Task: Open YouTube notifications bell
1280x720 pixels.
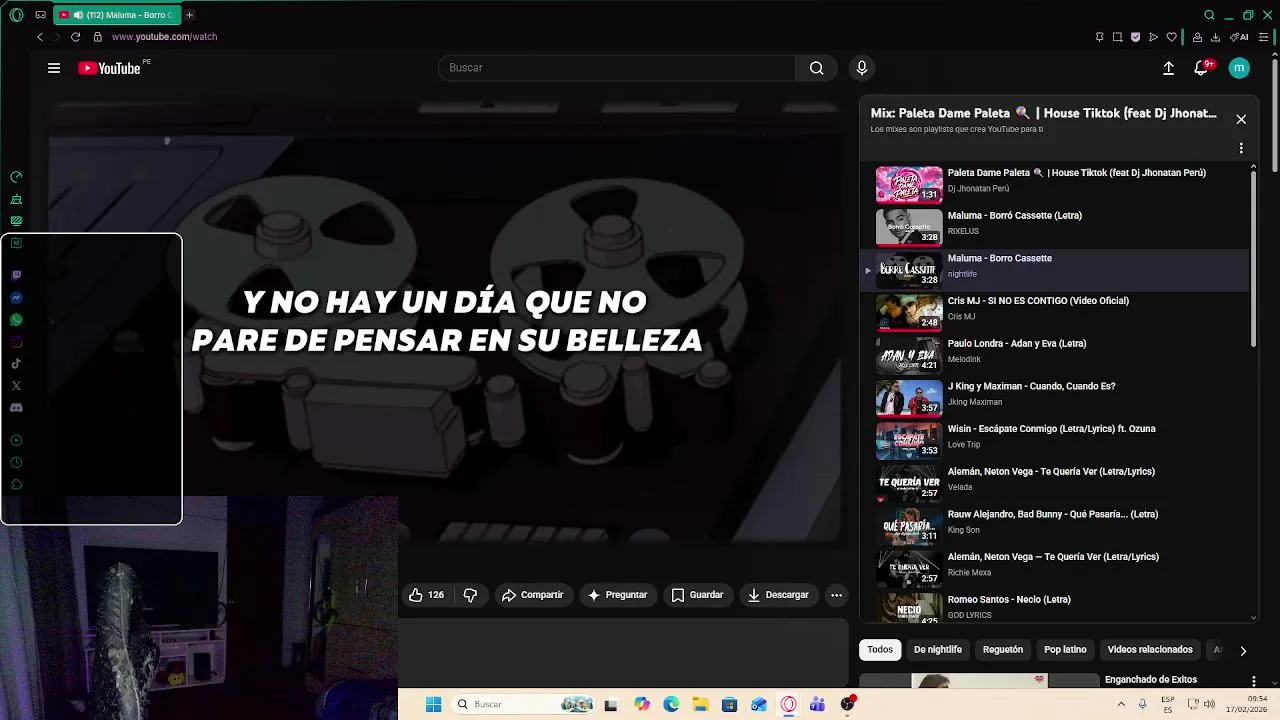Action: pyautogui.click(x=1201, y=68)
